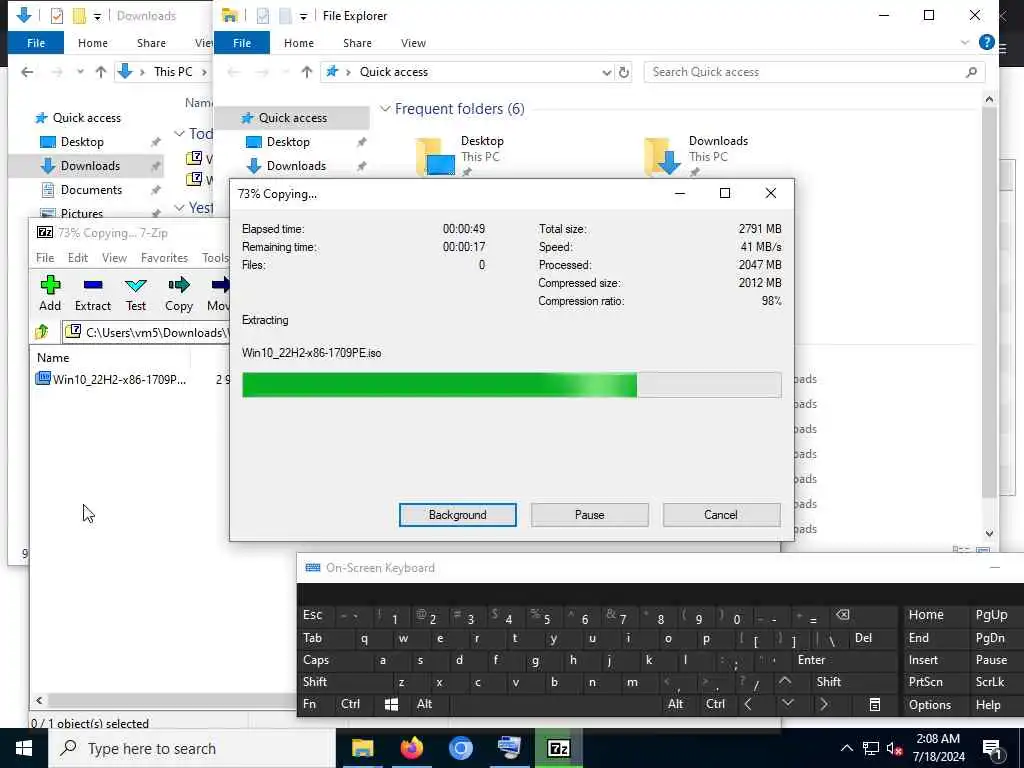Click the context menu key on On-Screen Keyboard
This screenshot has height=768, width=1024.
coord(874,705)
